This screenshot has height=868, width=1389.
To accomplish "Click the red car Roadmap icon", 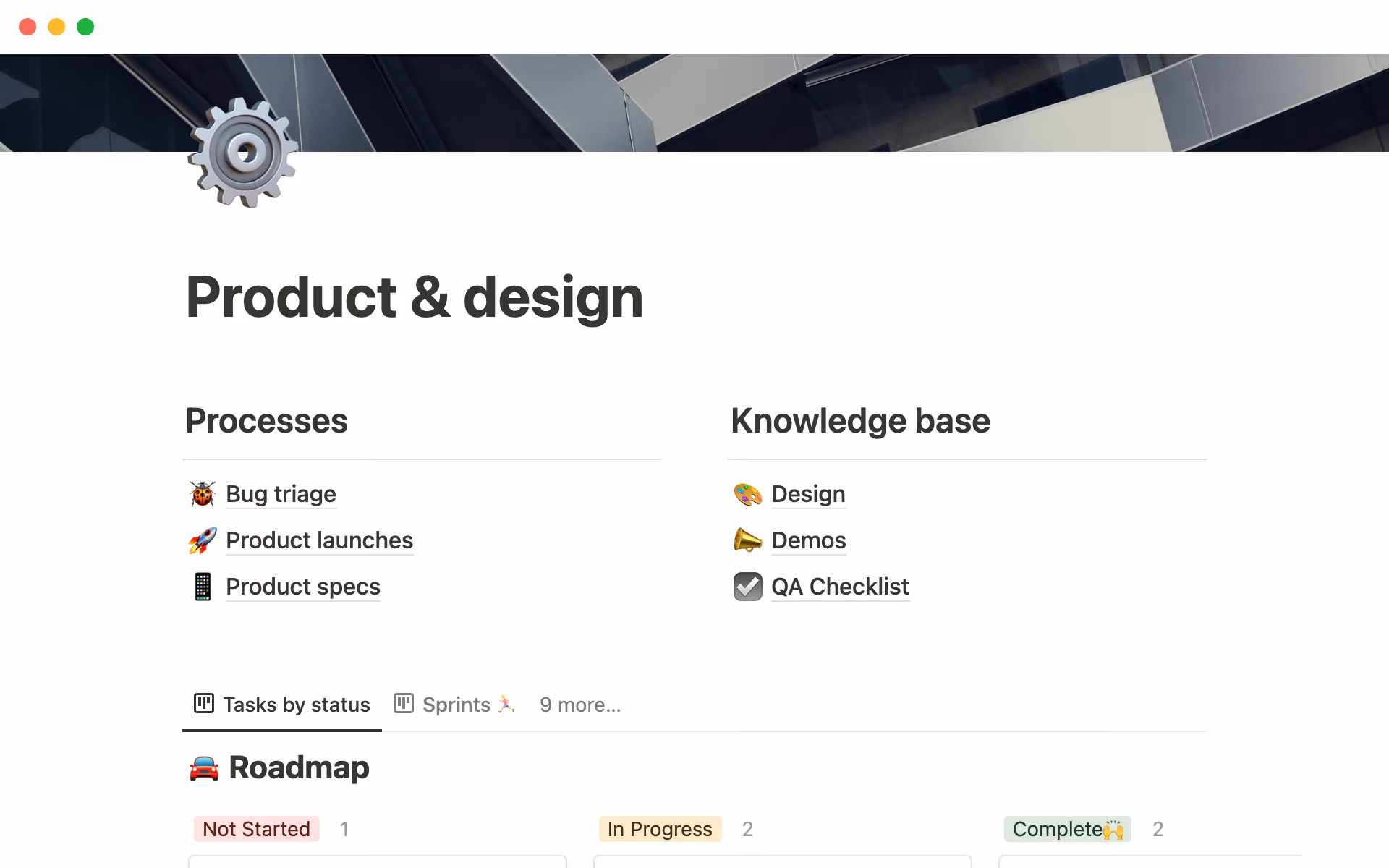I will coord(204,768).
